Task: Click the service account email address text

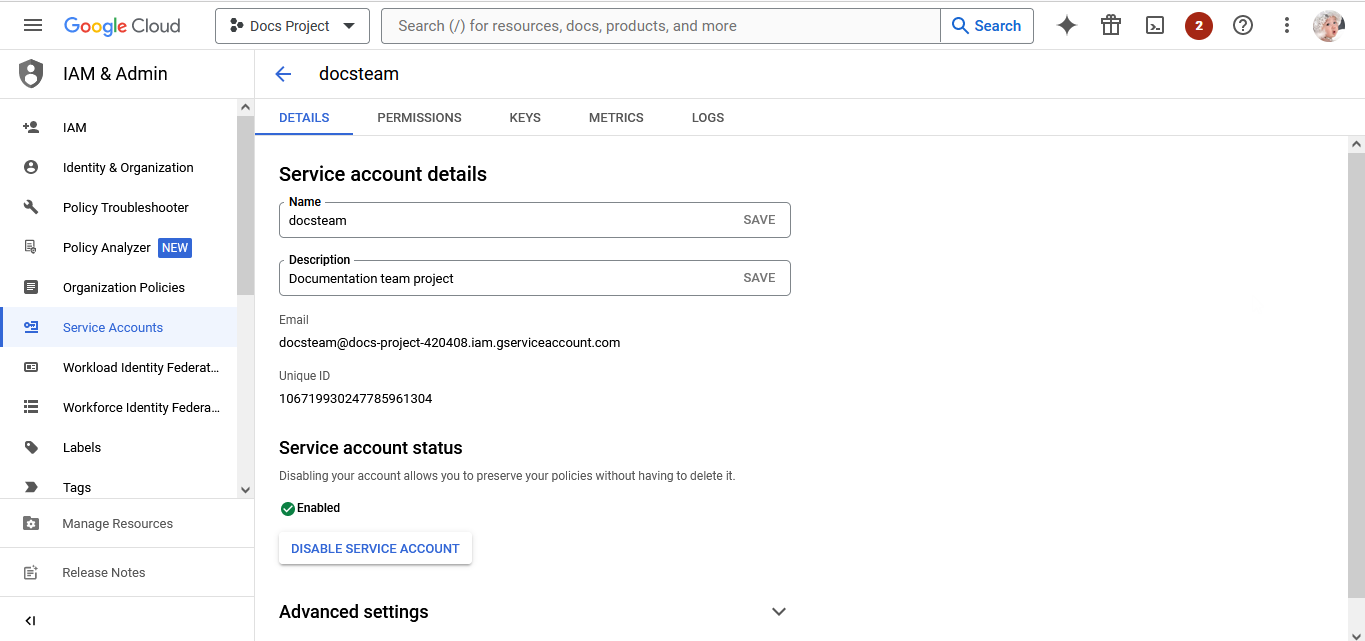Action: tap(450, 342)
